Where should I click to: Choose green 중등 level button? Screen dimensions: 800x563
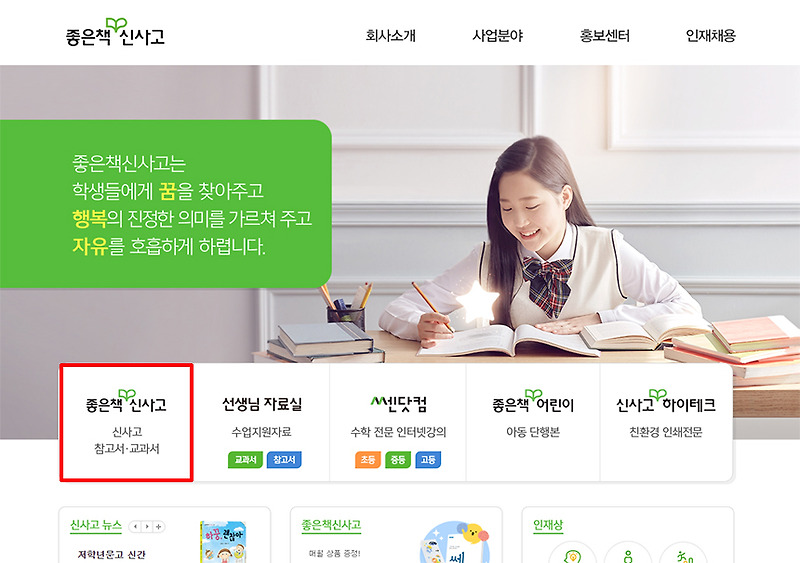pyautogui.click(x=398, y=459)
